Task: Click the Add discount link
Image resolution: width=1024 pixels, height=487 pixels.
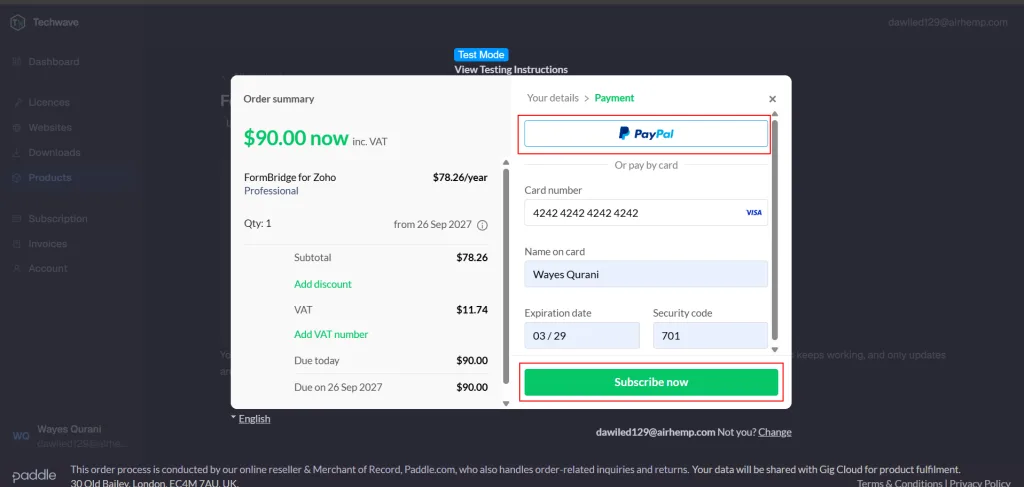Action: point(323,284)
